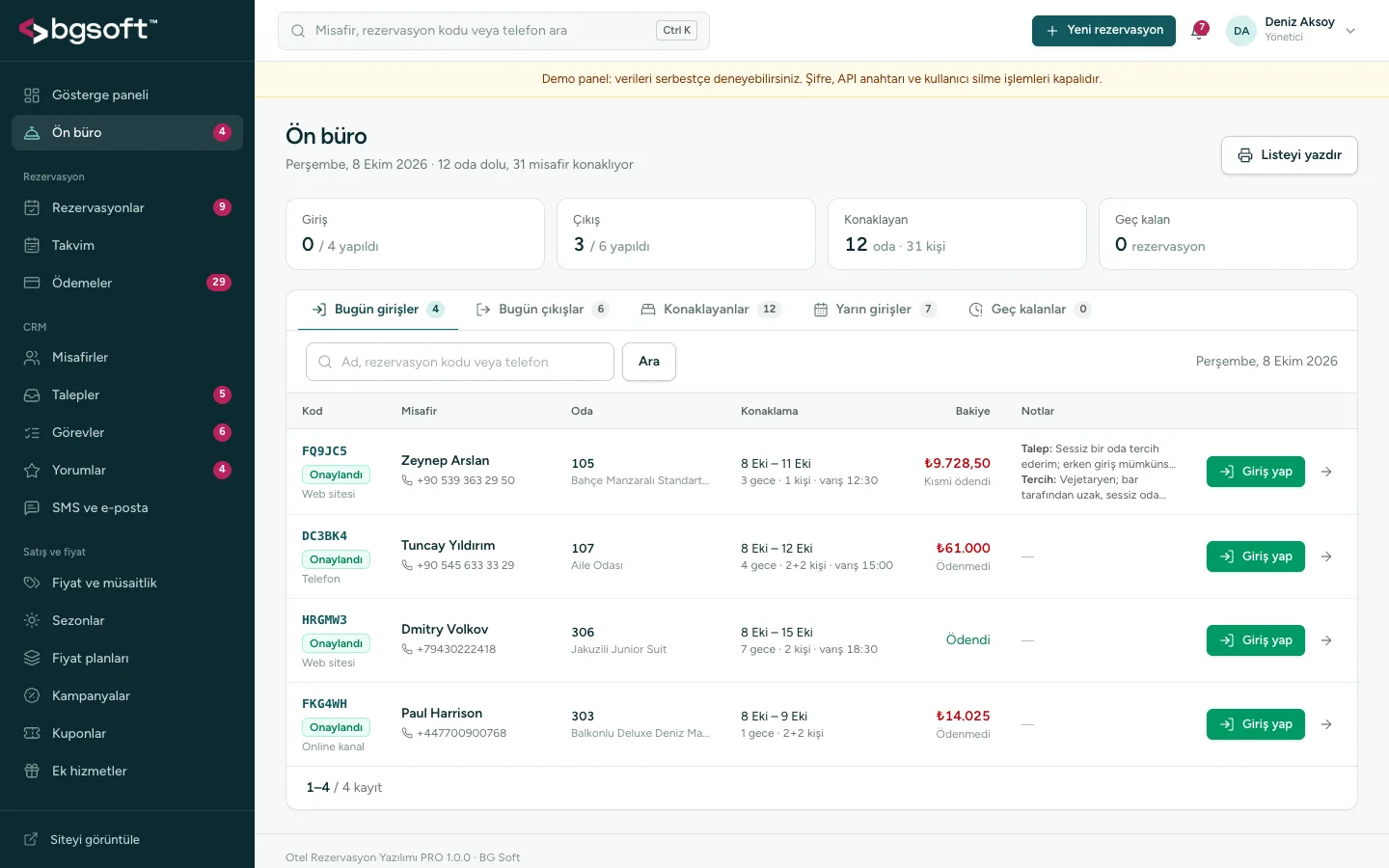
Task: Click the Yorumlar star icon
Action: pyautogui.click(x=32, y=471)
